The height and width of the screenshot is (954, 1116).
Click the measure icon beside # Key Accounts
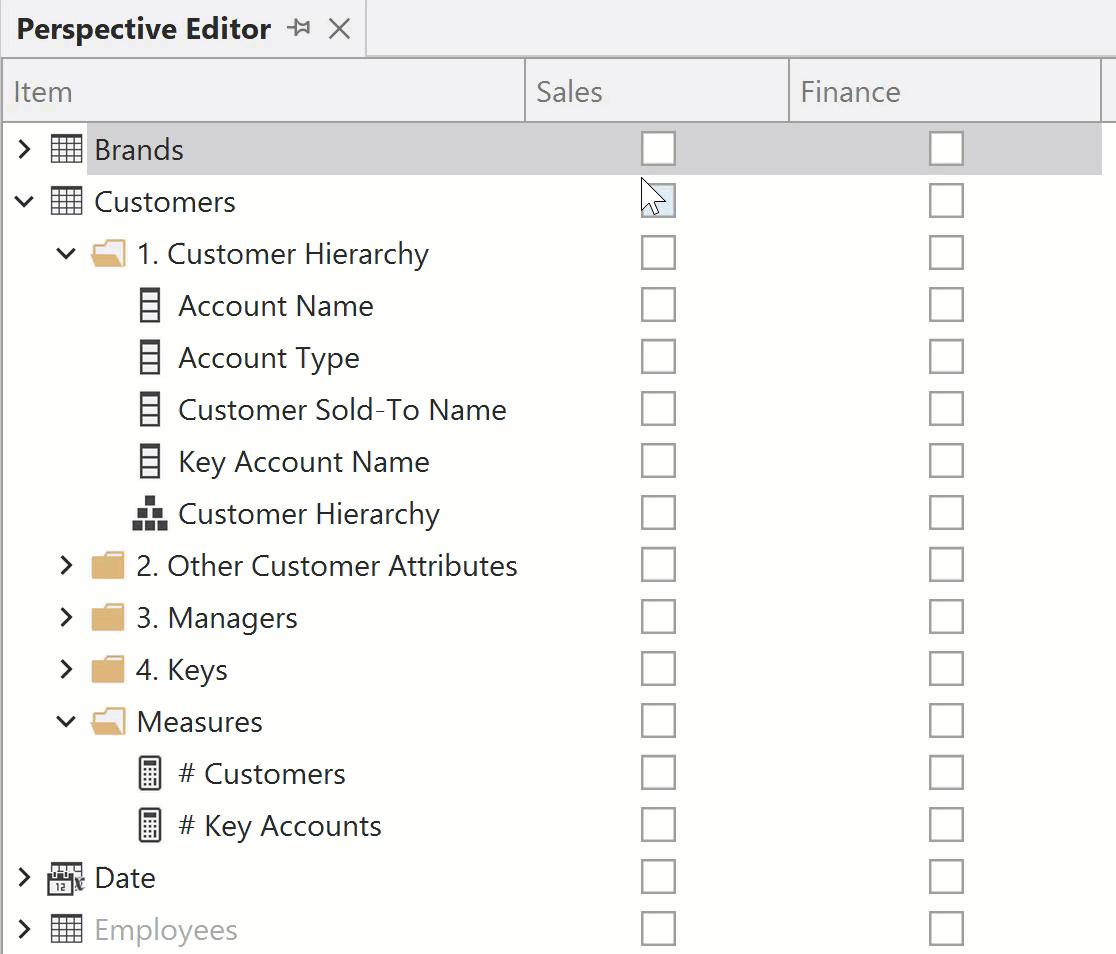tap(151, 825)
